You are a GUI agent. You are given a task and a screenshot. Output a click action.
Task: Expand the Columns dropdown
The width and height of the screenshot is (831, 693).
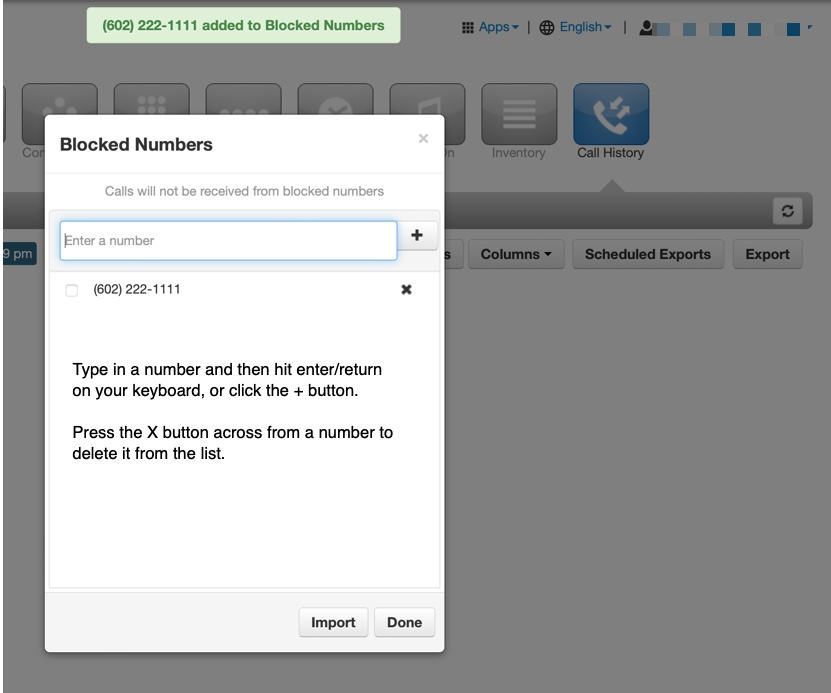(x=516, y=254)
